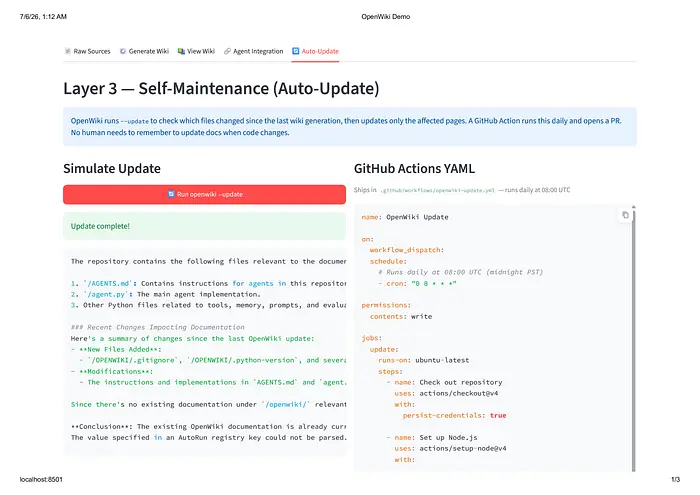Image resolution: width=700 pixels, height=495 pixels.
Task: Click the 'permissions:' YAML key
Action: coord(386,305)
